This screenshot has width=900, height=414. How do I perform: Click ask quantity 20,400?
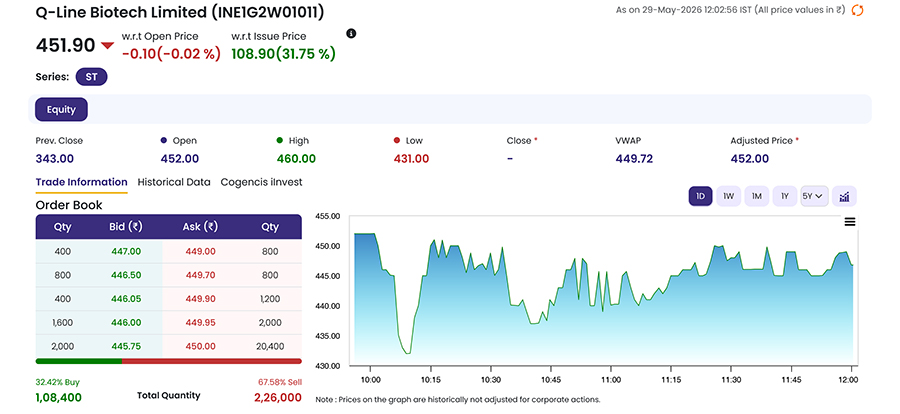[270, 346]
